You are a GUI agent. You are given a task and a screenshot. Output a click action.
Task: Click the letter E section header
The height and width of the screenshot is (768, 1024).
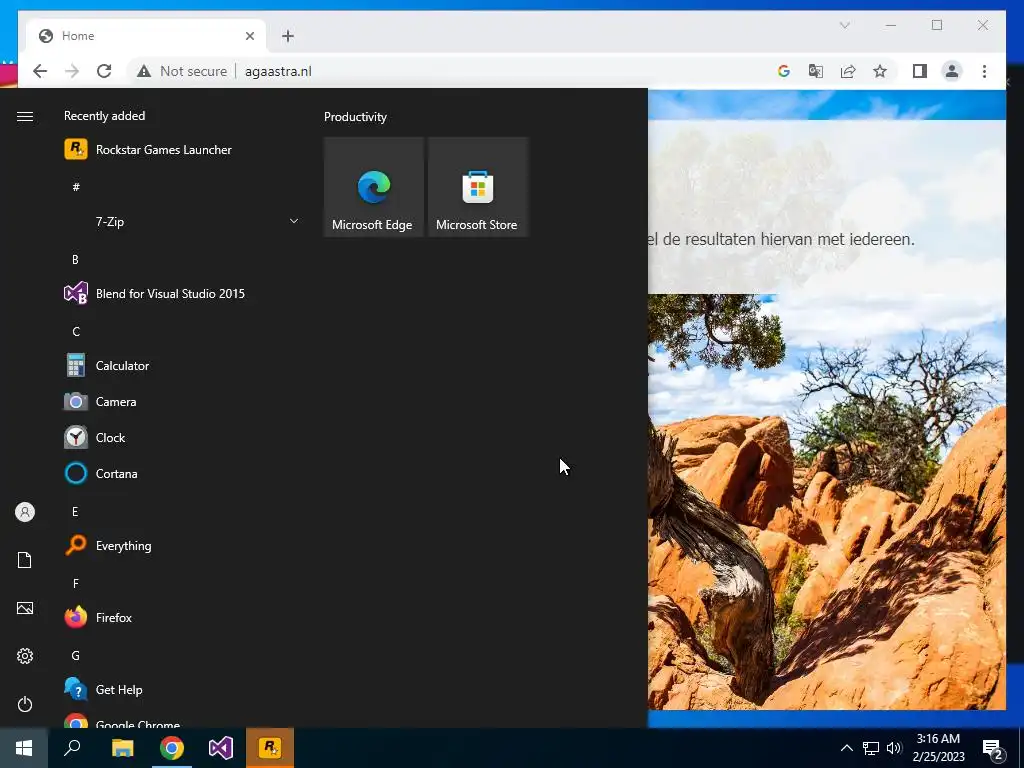(75, 511)
